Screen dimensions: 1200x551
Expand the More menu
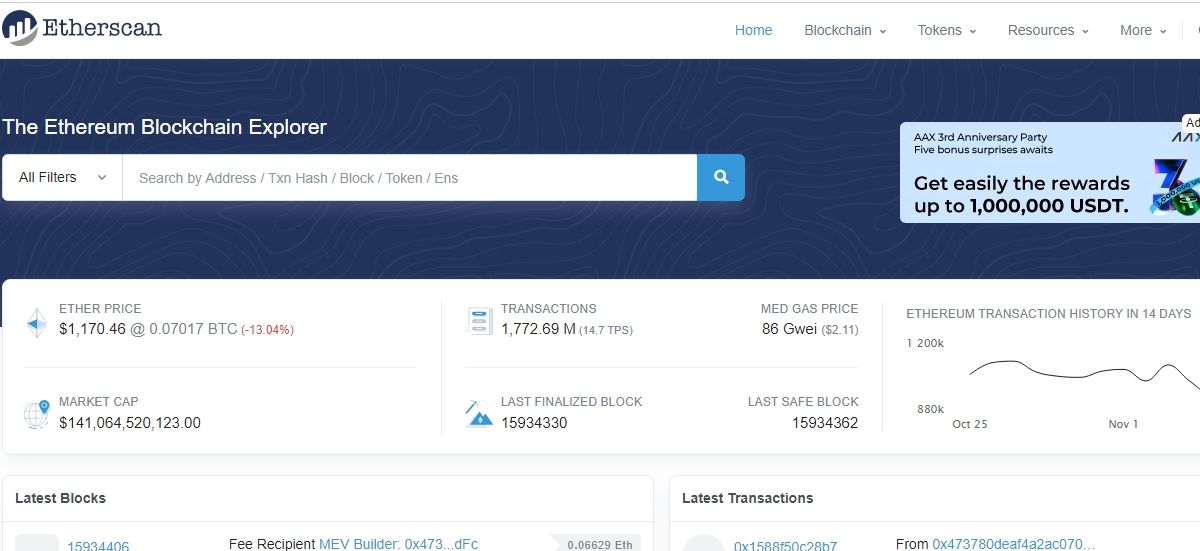click(x=1143, y=30)
